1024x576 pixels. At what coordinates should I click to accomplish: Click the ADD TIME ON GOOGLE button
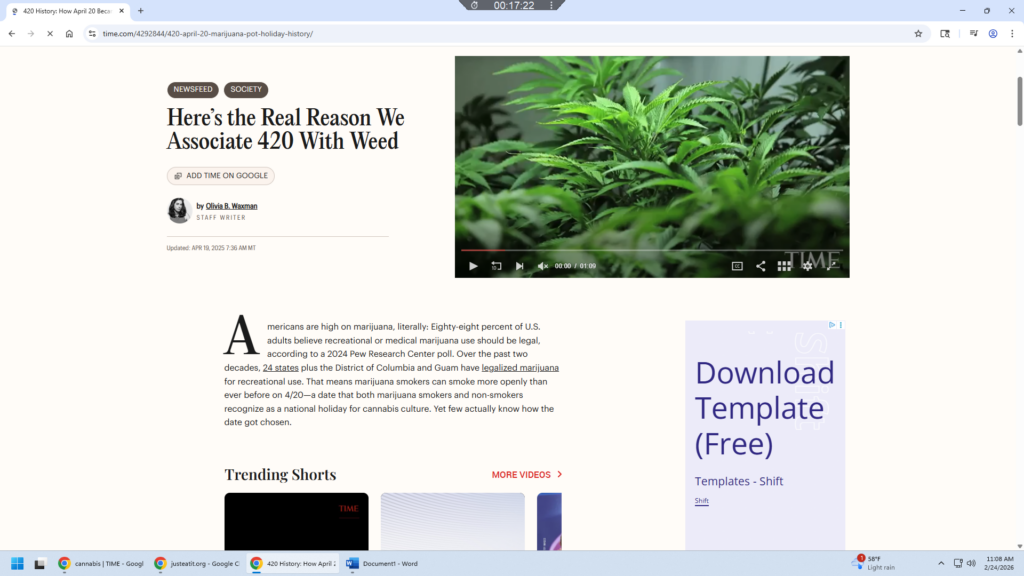point(221,176)
